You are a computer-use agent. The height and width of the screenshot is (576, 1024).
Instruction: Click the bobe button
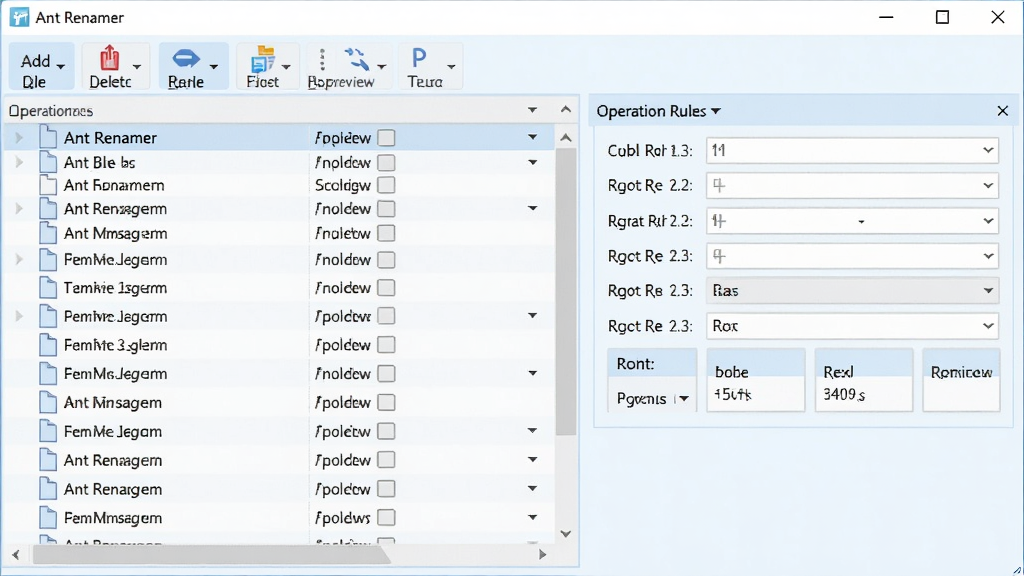click(x=756, y=380)
